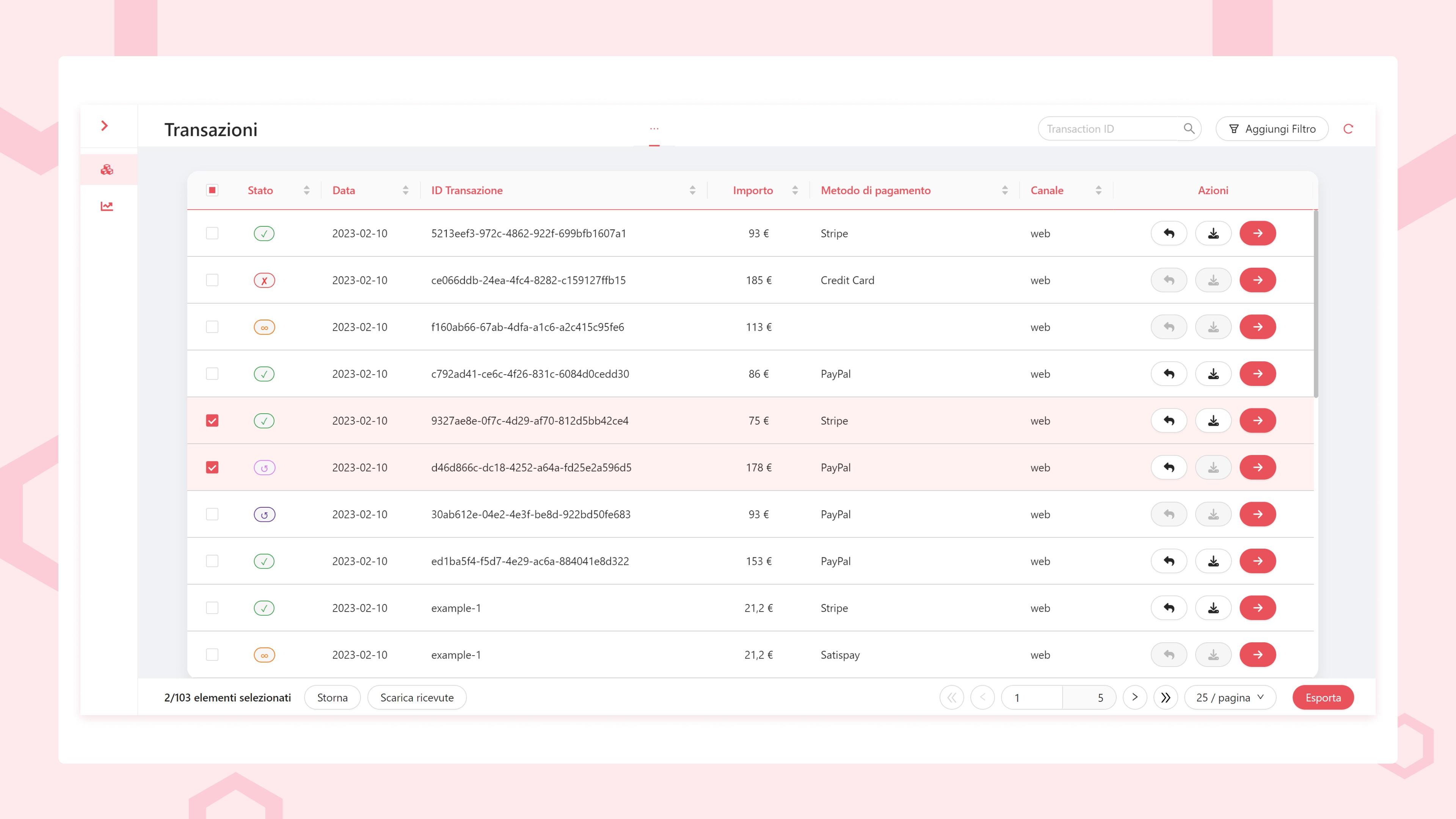
Task: Click the red refresh icon near Aggiungi Filtro
Action: pos(1348,129)
